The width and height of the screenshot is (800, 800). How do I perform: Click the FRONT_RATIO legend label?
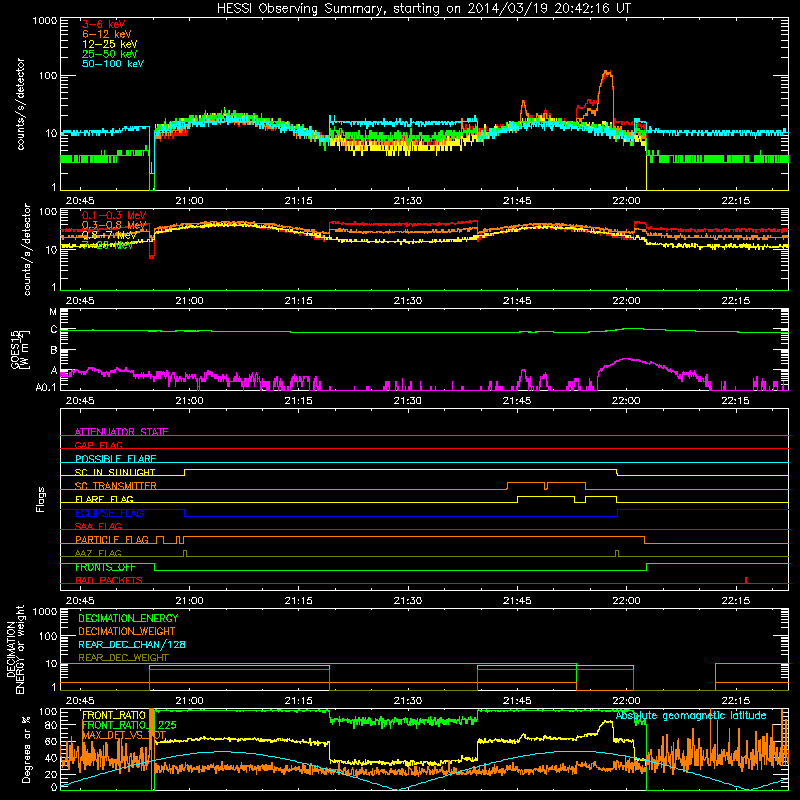pos(114,715)
